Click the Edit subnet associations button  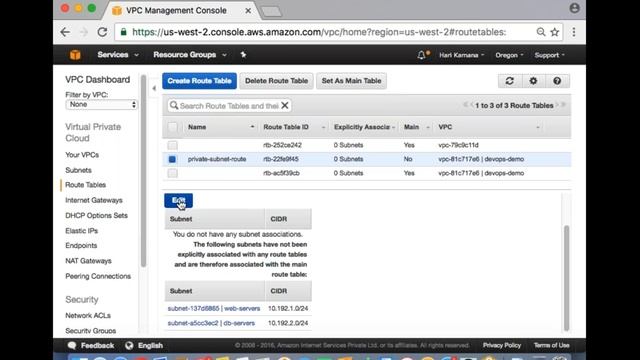click(x=178, y=200)
